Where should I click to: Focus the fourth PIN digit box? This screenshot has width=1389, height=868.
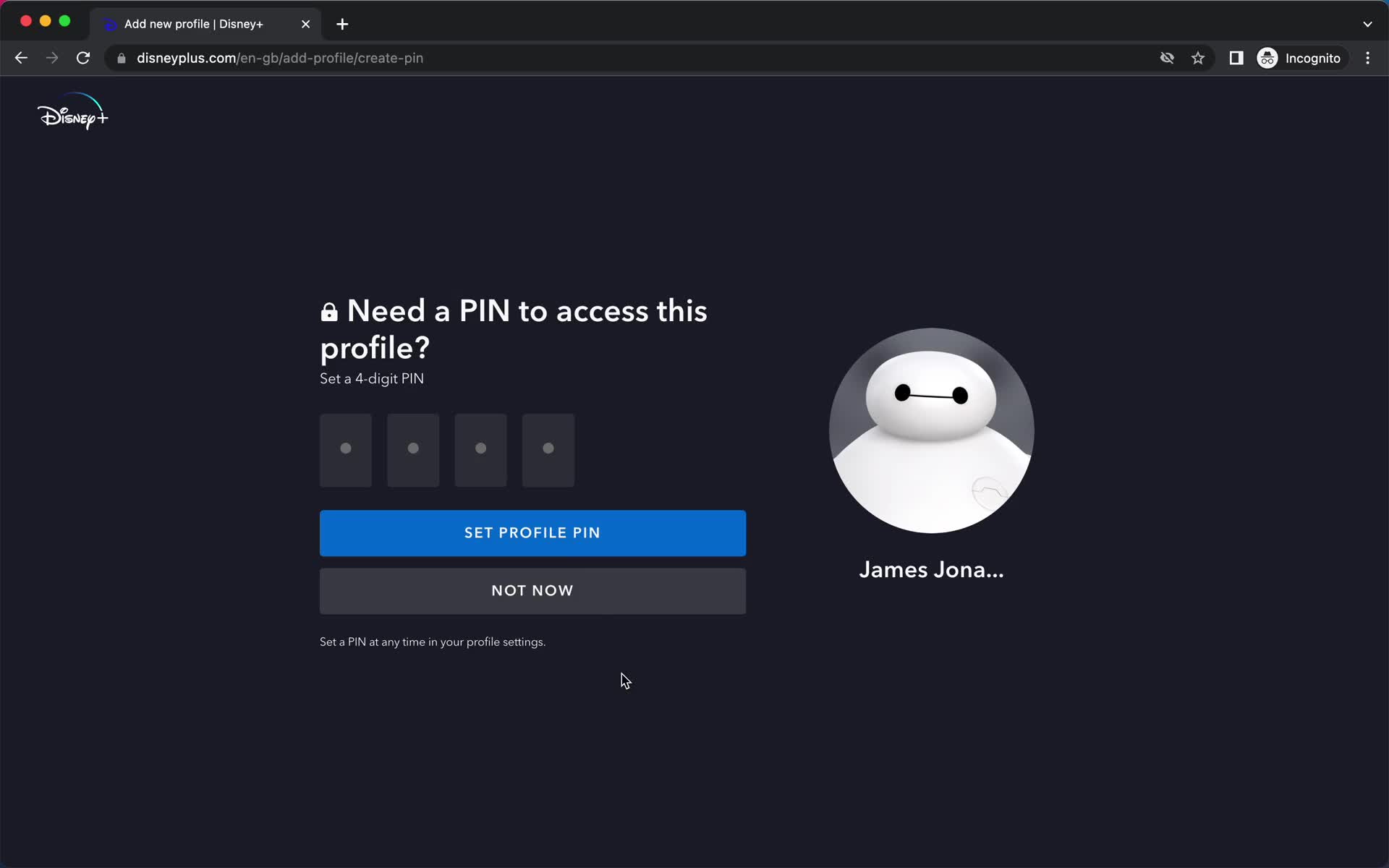[x=548, y=450]
